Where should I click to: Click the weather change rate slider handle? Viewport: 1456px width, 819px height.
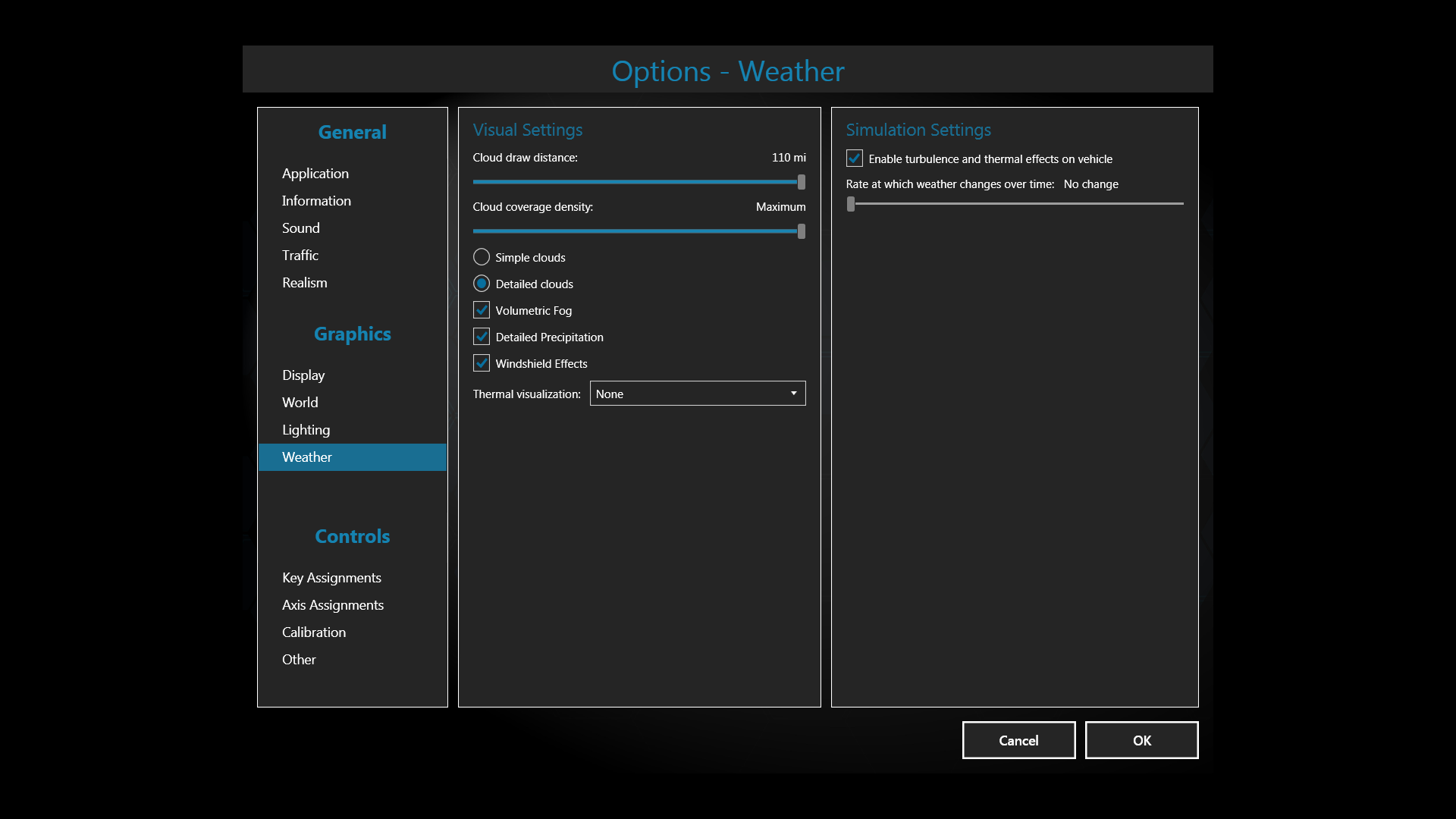pos(851,204)
